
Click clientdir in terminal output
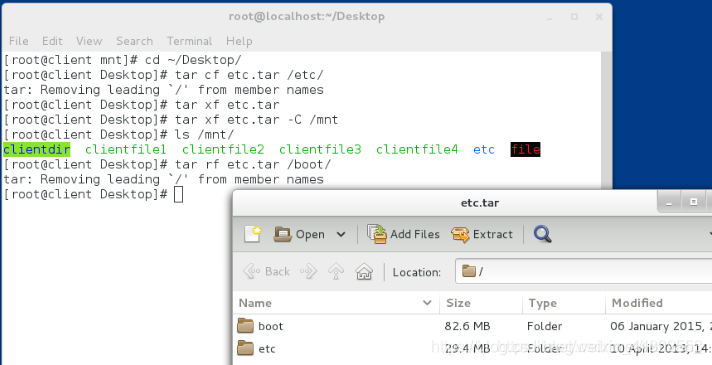pos(36,149)
